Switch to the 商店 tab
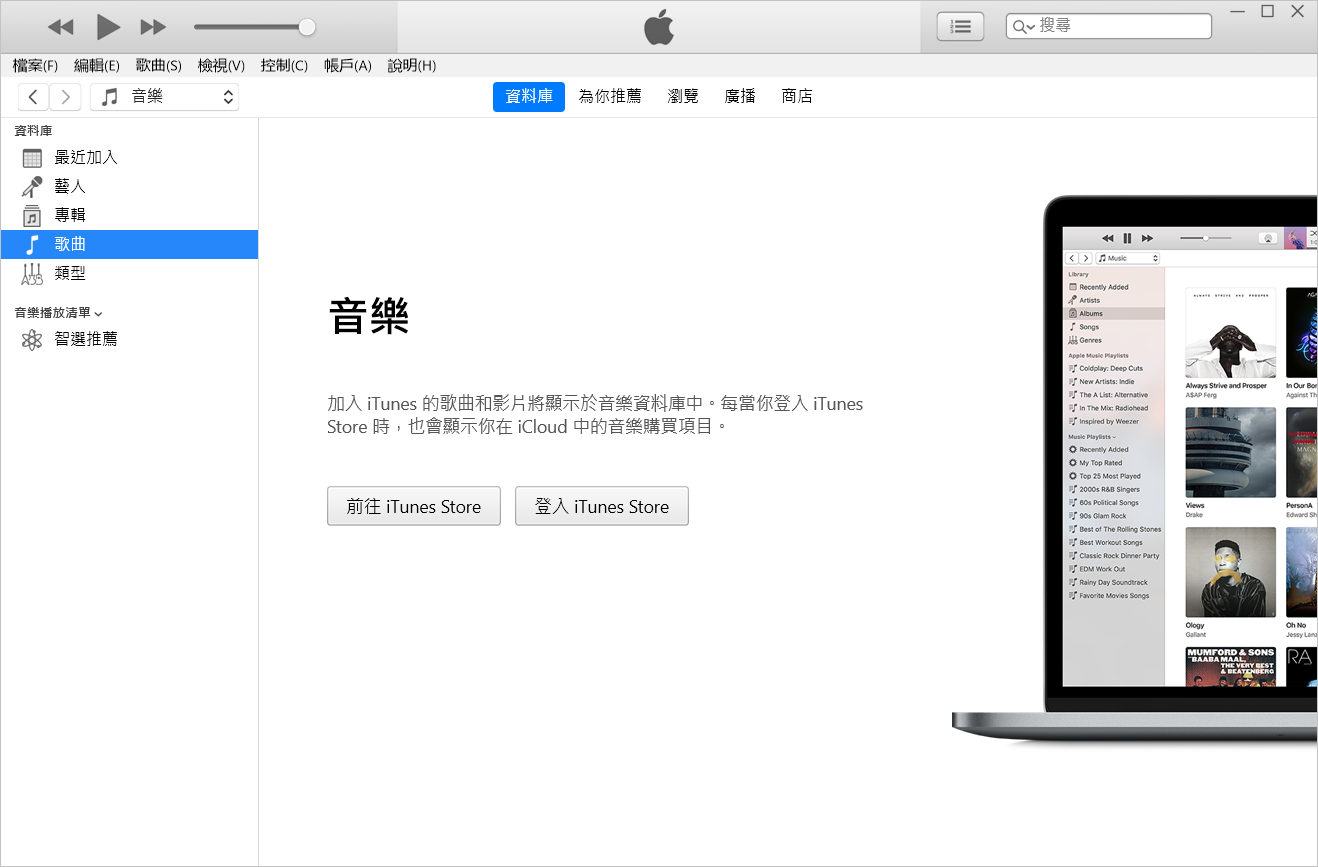This screenshot has width=1318, height=867. tap(797, 97)
